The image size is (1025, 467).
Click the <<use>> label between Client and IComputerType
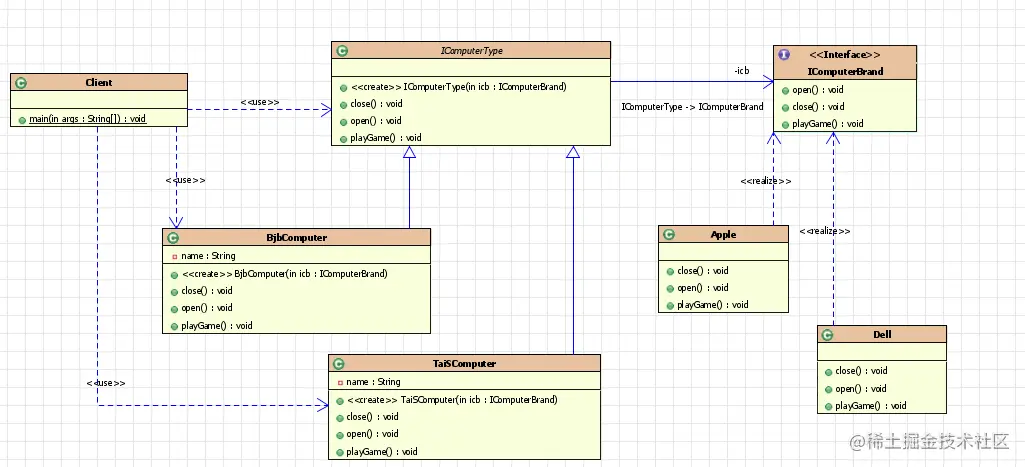[260, 102]
